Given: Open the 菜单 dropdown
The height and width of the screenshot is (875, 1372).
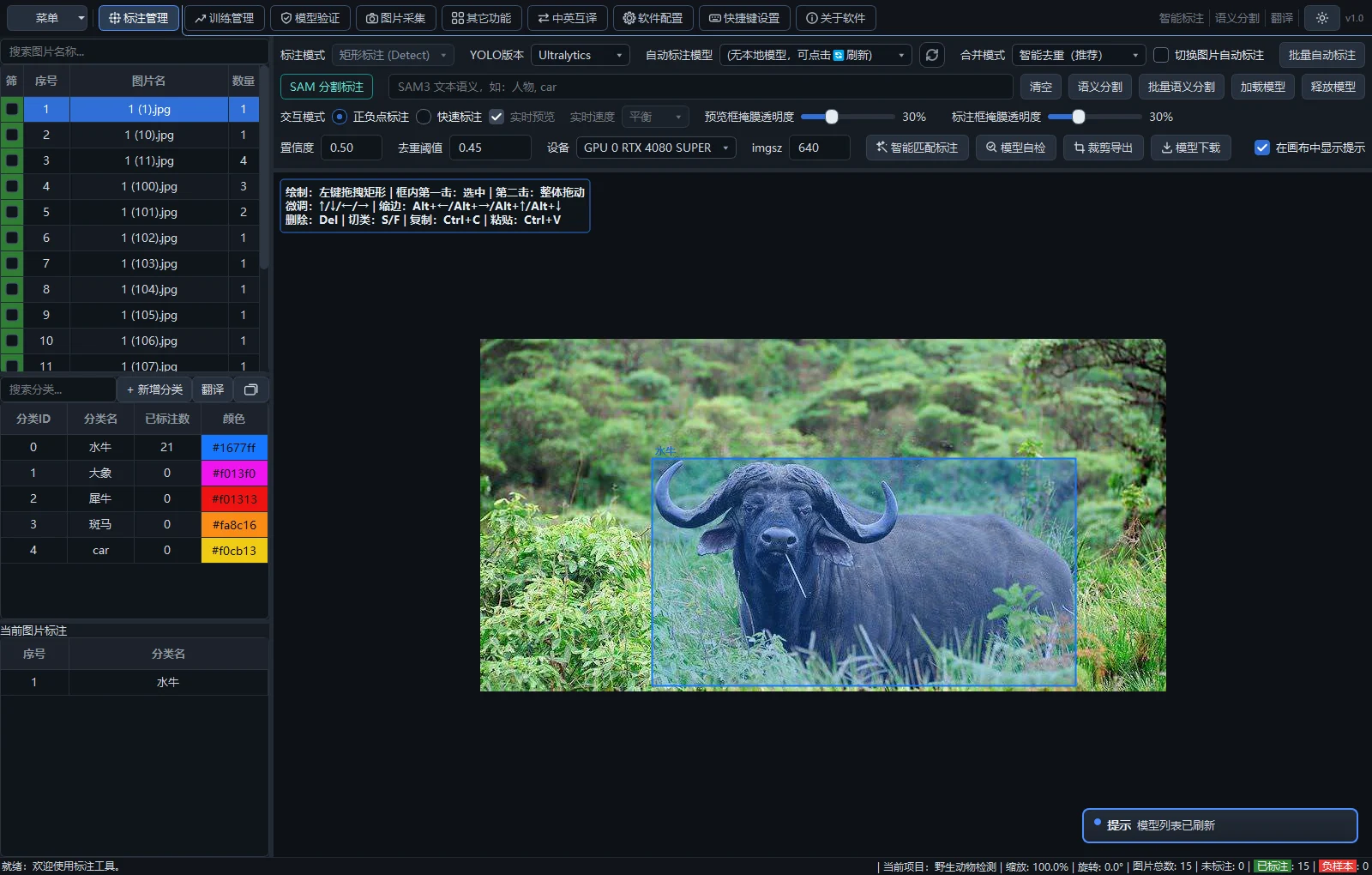Looking at the screenshot, I should [x=48, y=18].
